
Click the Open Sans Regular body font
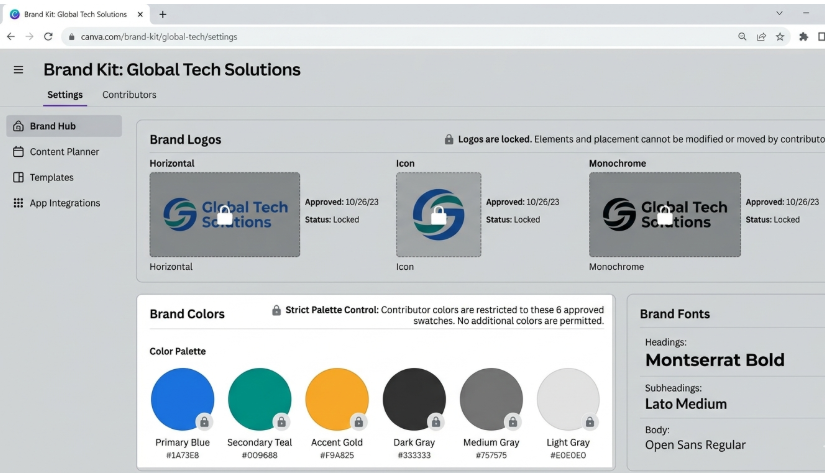pos(695,445)
